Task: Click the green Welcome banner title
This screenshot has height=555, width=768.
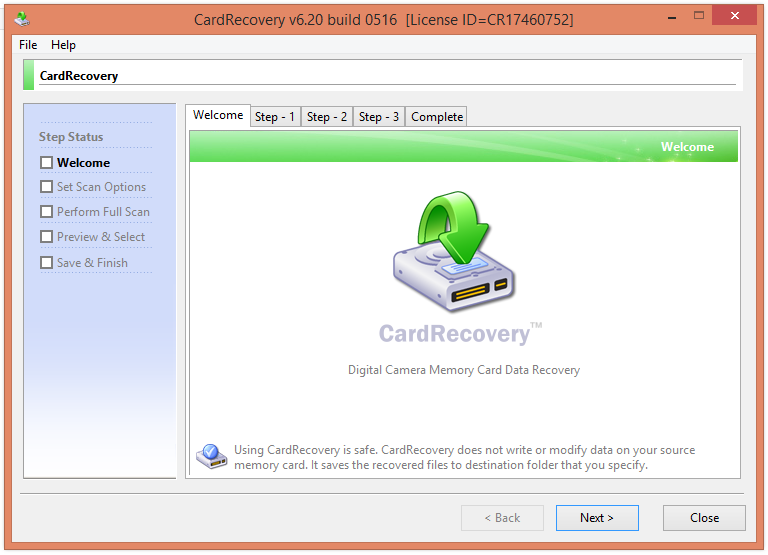Action: click(x=687, y=146)
